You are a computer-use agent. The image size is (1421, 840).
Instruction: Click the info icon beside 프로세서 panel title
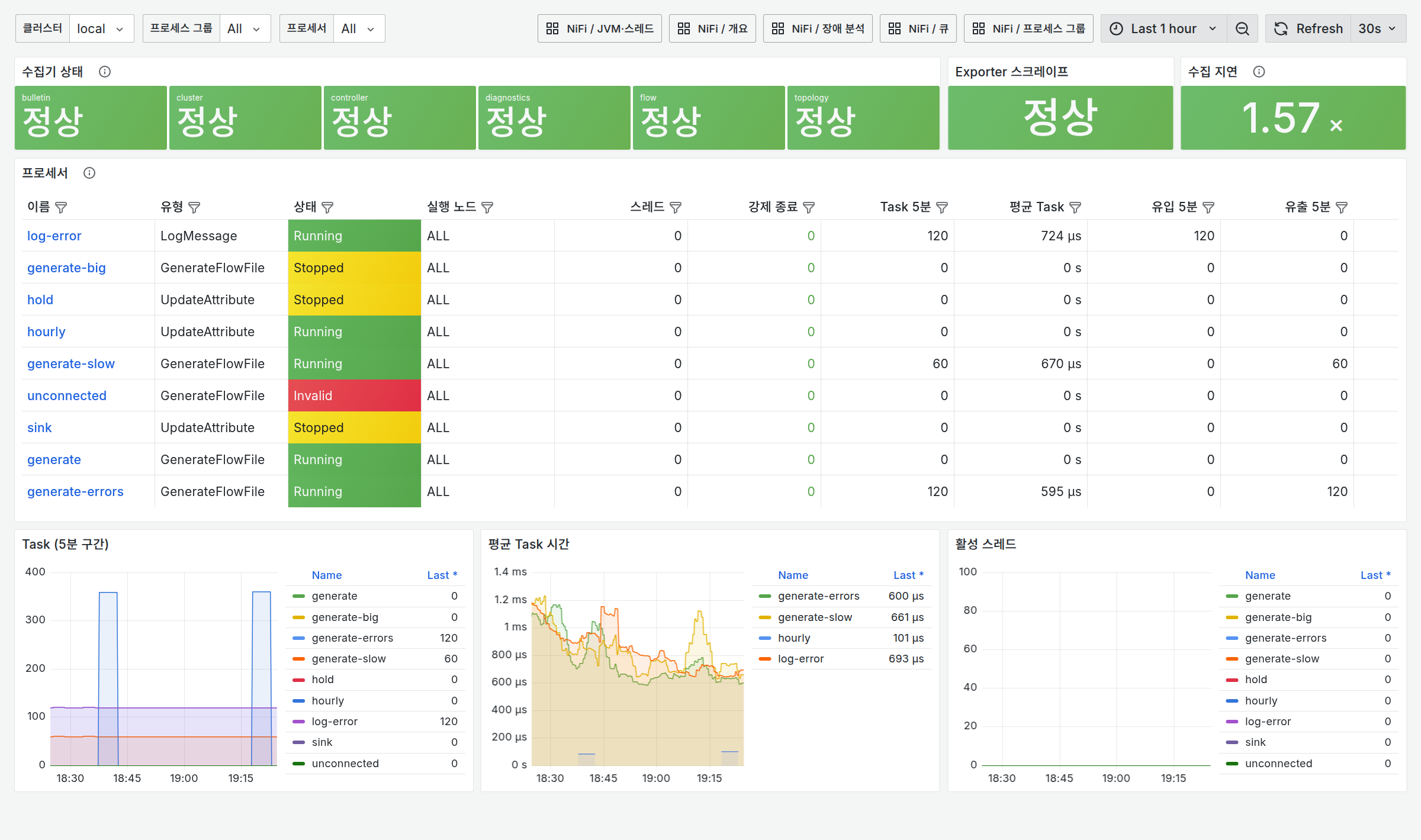click(89, 173)
